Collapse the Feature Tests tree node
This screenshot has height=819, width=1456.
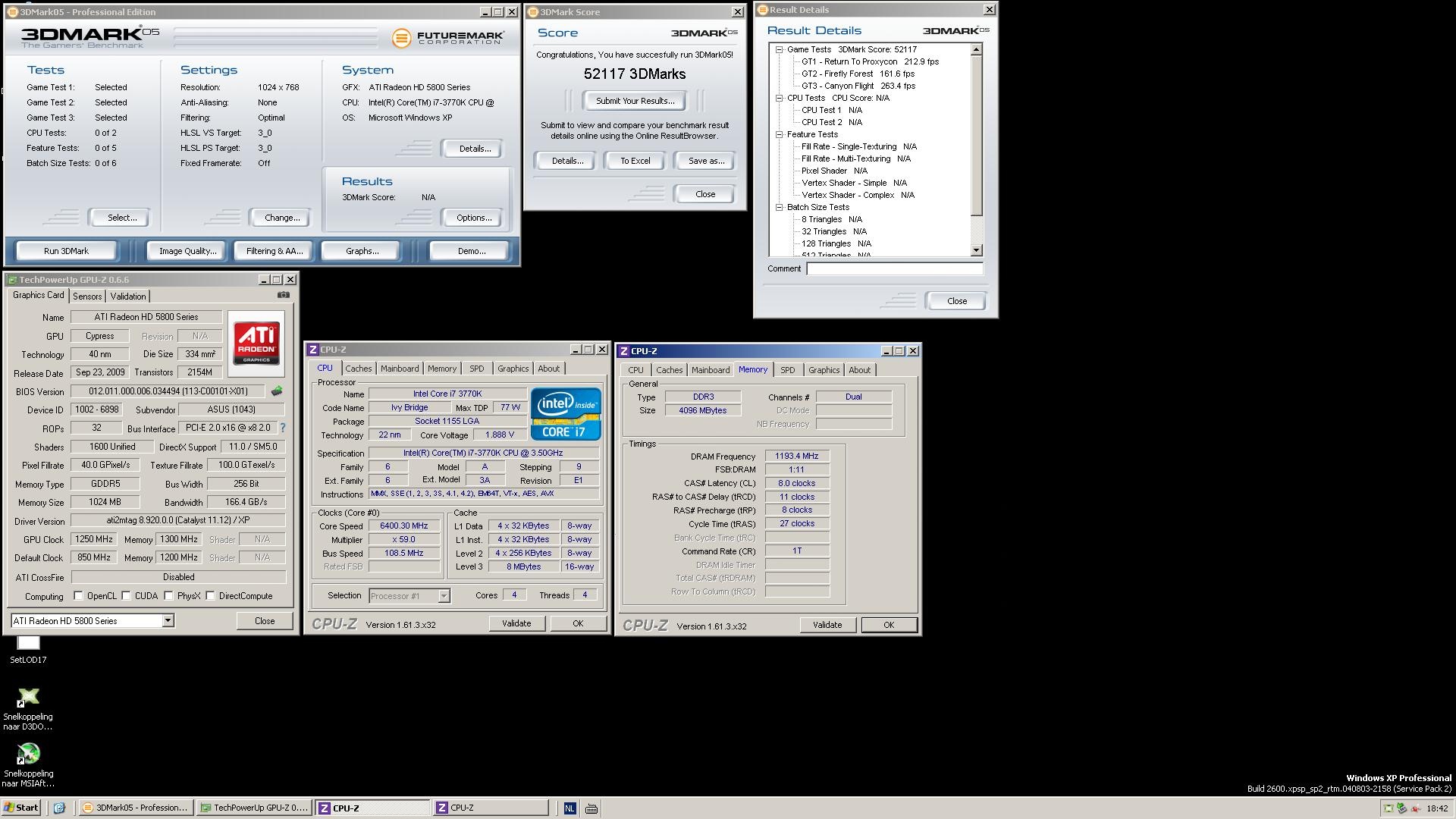point(779,134)
